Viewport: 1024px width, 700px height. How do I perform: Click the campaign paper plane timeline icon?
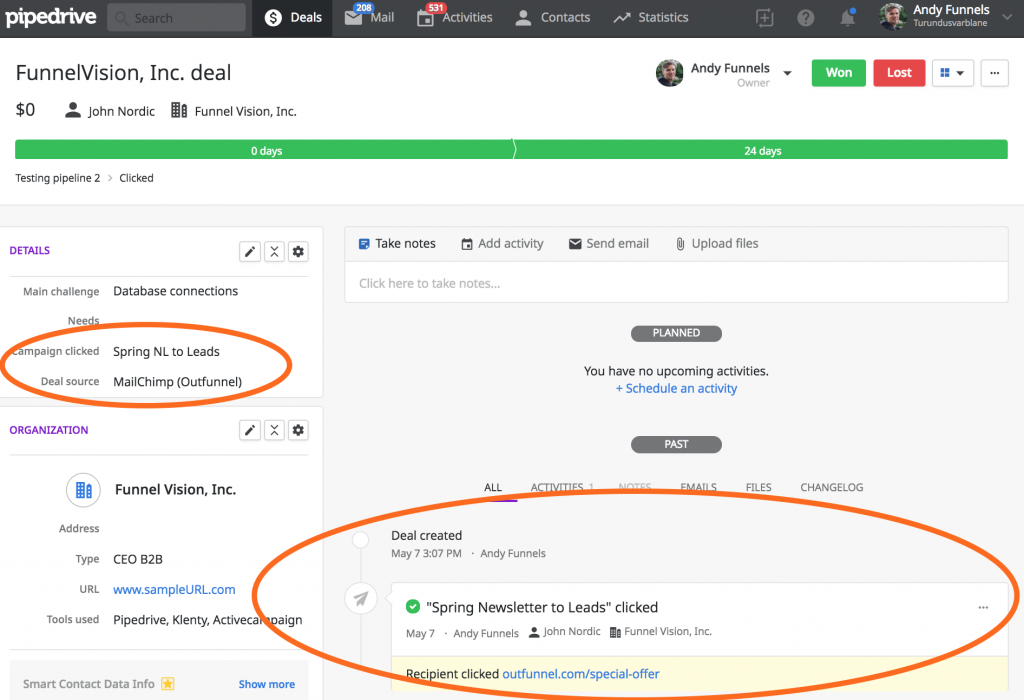pyautogui.click(x=361, y=598)
